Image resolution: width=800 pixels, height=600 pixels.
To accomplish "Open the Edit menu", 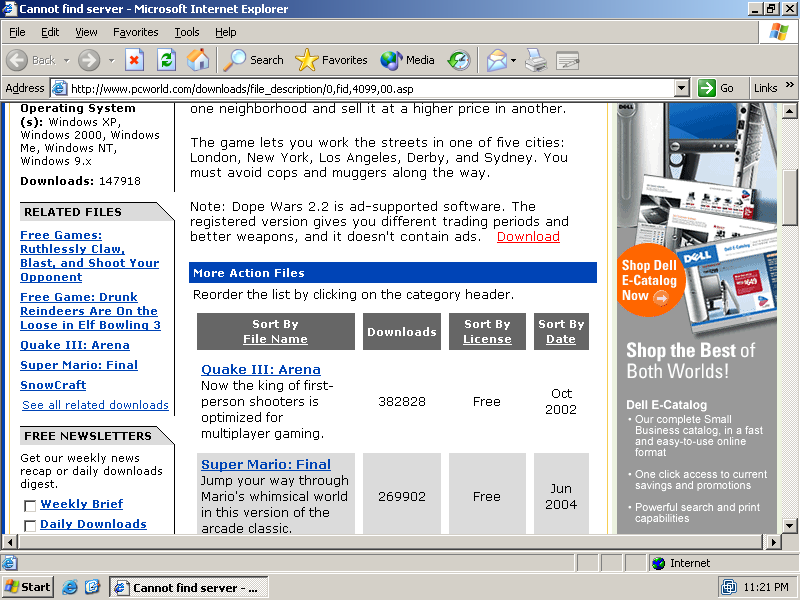I will [50, 32].
